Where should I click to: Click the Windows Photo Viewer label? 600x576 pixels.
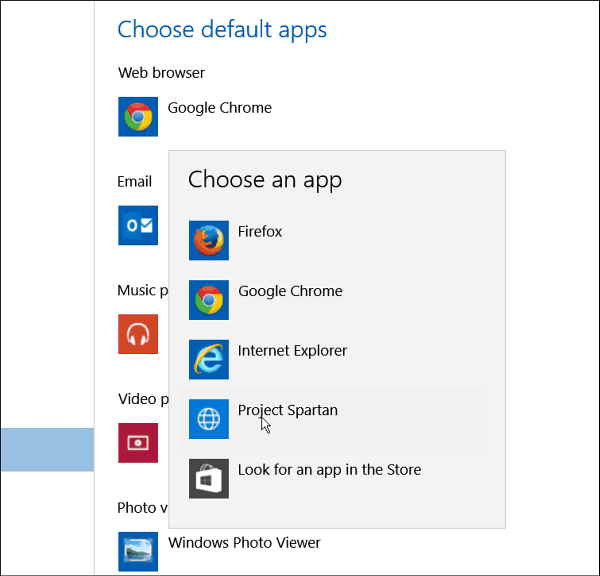(x=244, y=543)
